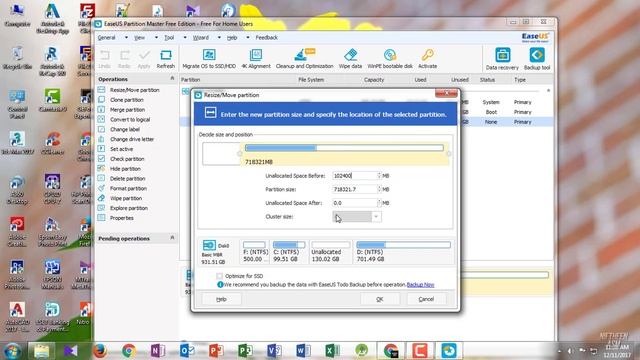Click the Redo toolbar icon
Viewport: 640px width, 360px height.
[x=124, y=59]
